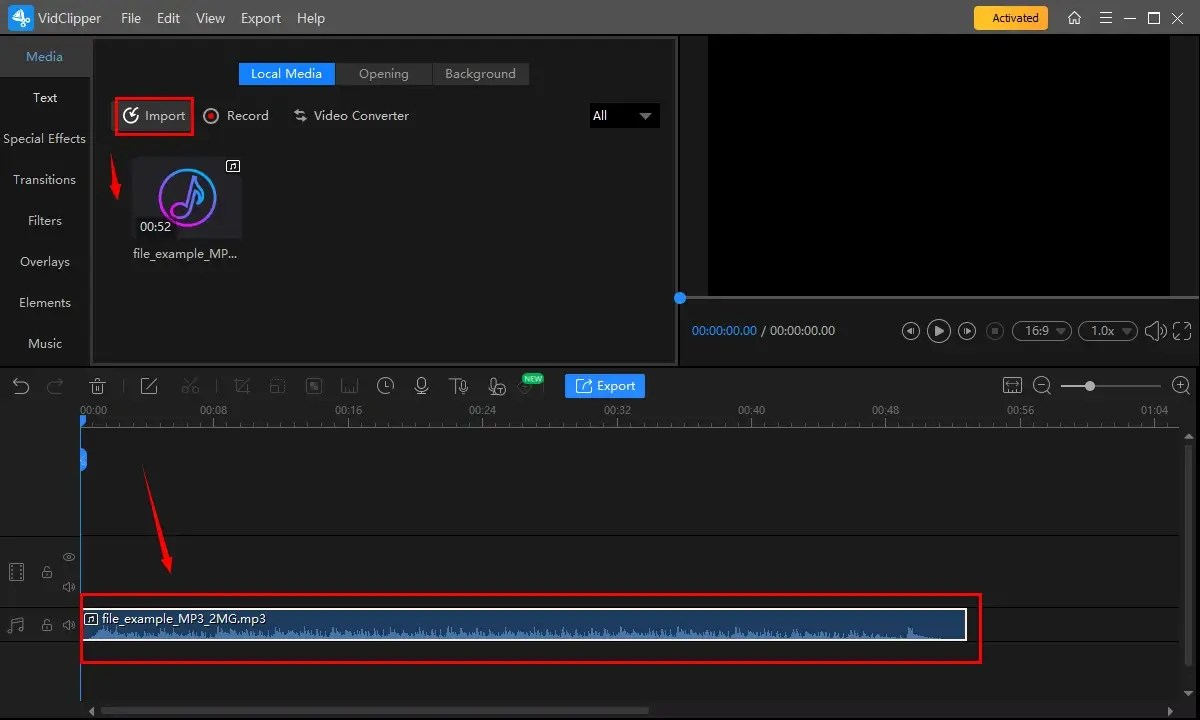The image size is (1200, 720).
Task: Click the Text-to-speech toolbar icon
Action: [458, 385]
